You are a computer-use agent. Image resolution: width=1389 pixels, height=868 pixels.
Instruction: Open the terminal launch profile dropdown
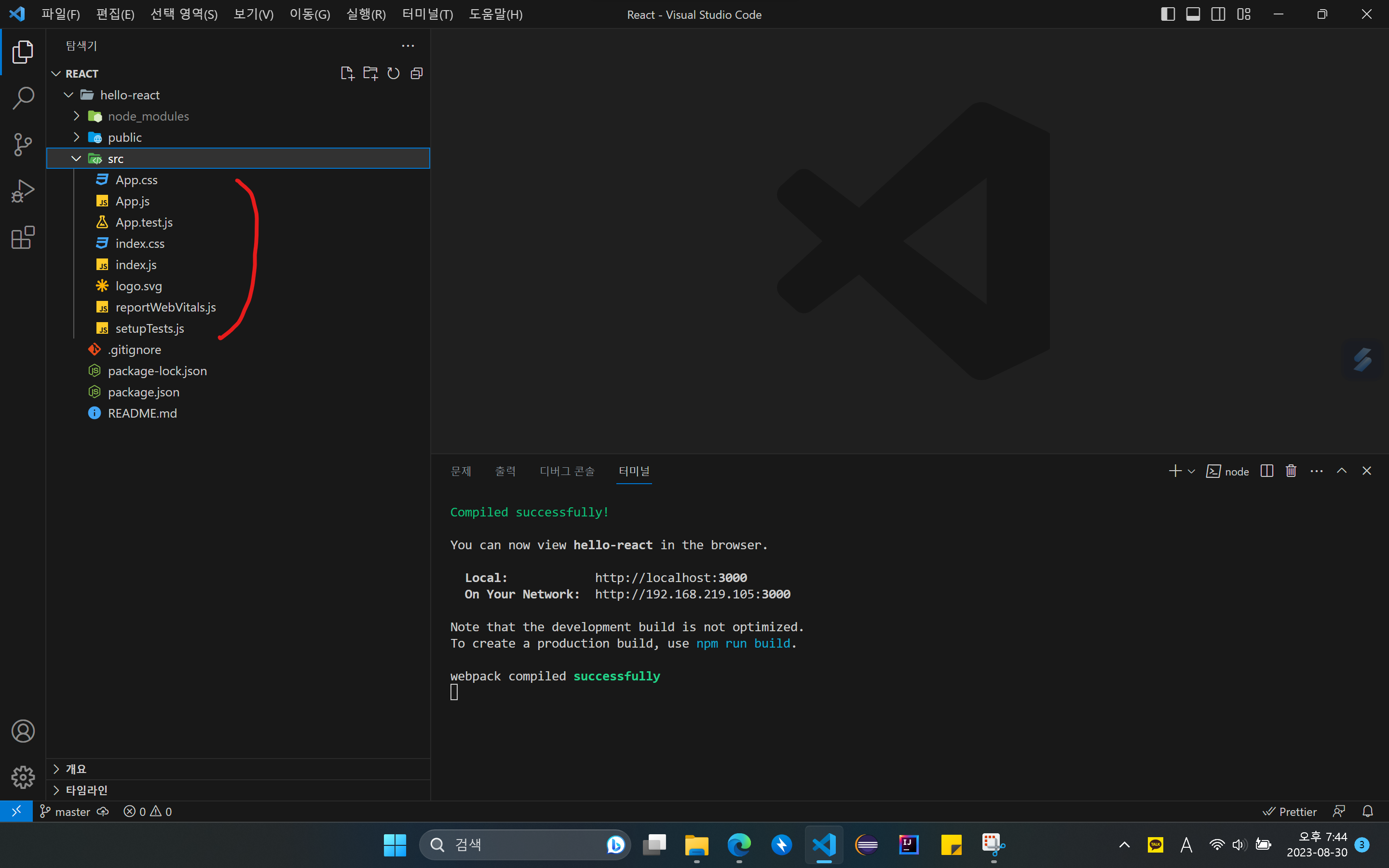pyautogui.click(x=1192, y=471)
